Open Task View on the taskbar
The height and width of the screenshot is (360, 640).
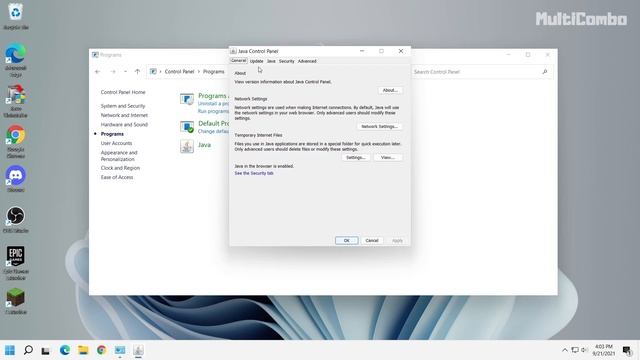pos(46,351)
